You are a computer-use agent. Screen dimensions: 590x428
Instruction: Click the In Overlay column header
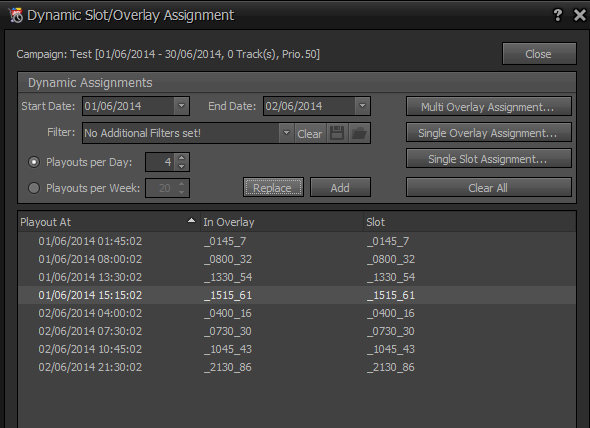point(282,222)
